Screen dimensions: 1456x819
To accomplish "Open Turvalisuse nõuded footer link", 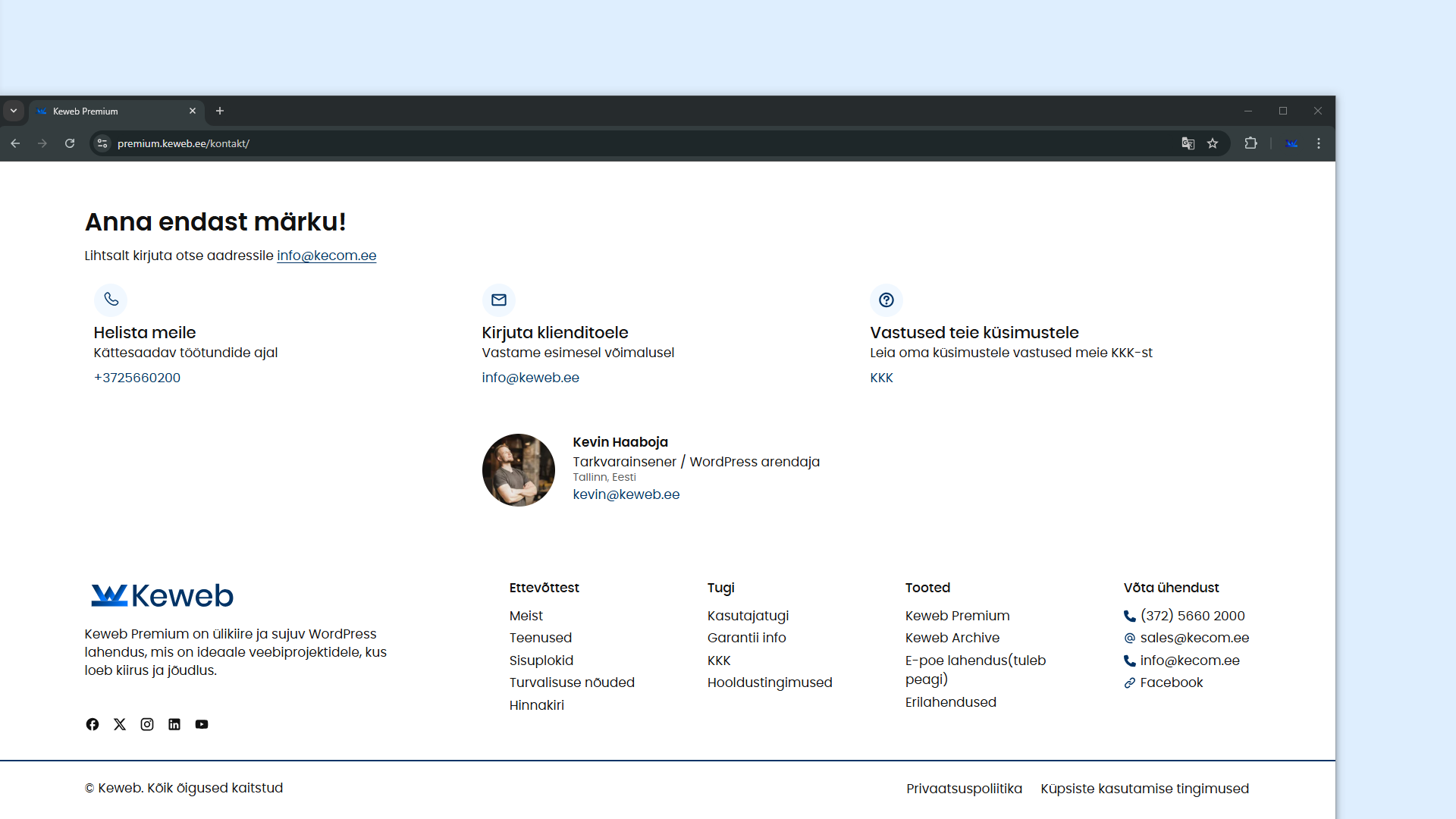I will [x=572, y=682].
